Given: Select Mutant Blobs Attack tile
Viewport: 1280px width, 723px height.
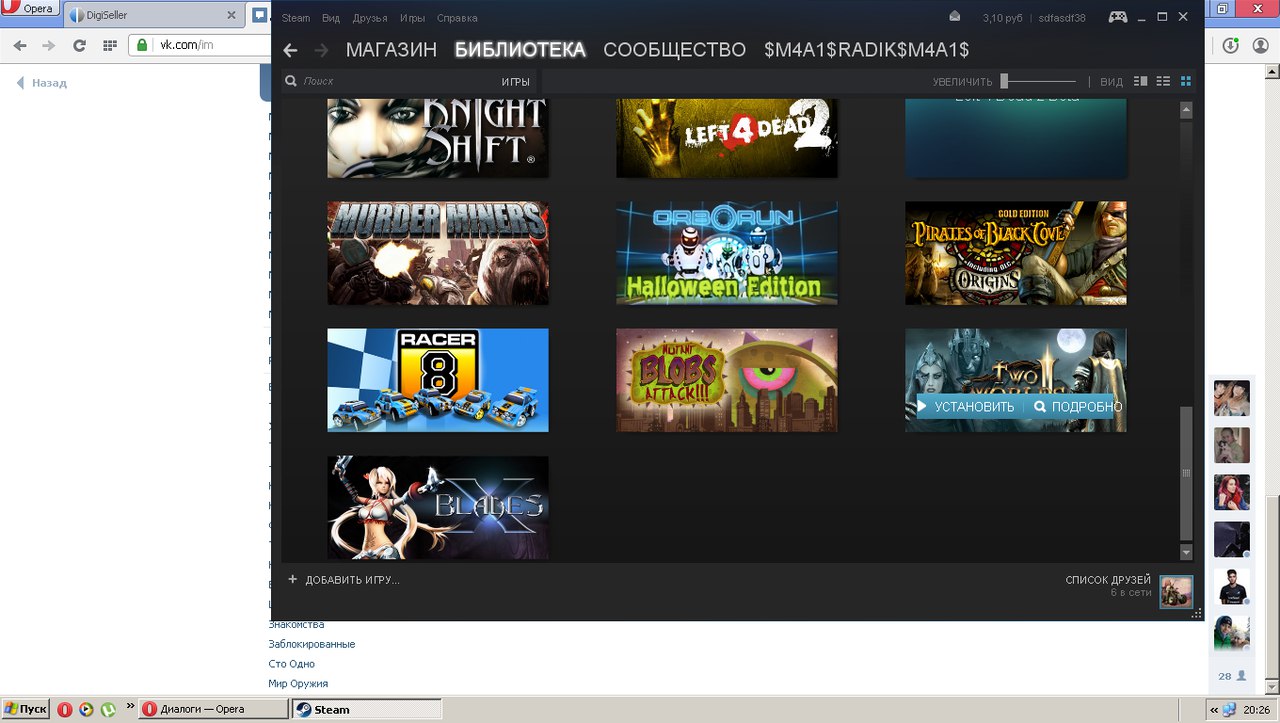Looking at the screenshot, I should 727,380.
